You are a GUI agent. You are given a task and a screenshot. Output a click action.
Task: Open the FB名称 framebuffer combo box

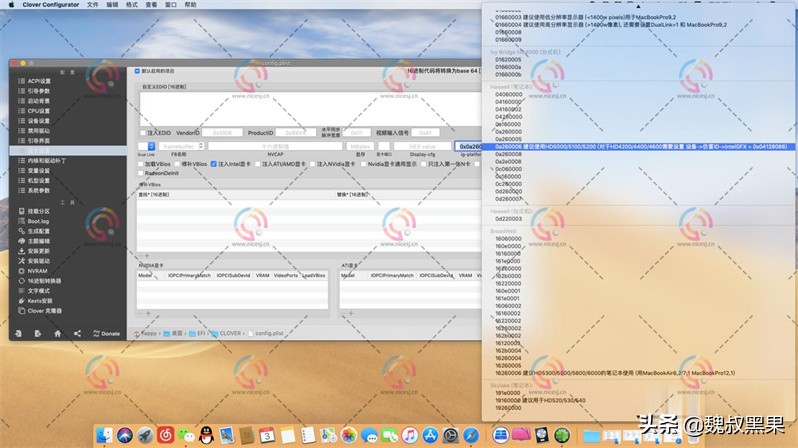182,146
